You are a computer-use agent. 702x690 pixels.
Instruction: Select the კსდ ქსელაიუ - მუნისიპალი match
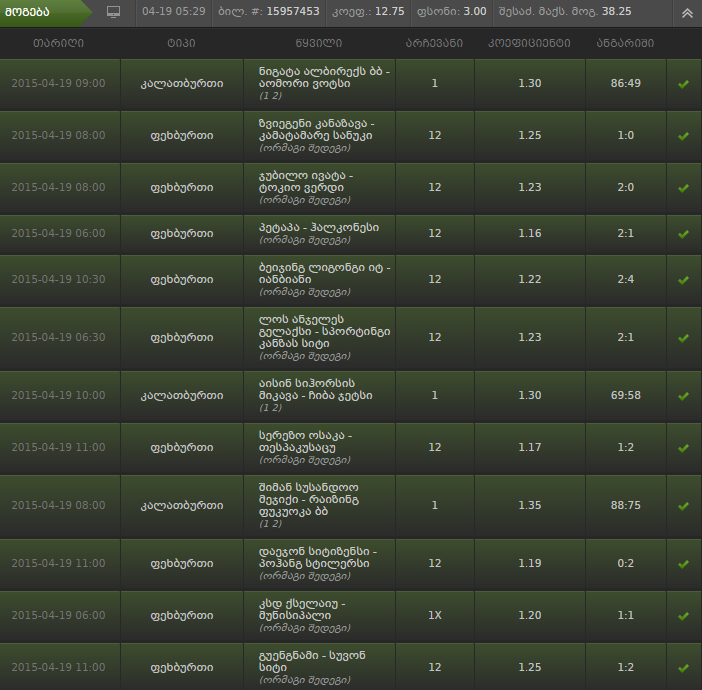click(x=302, y=609)
